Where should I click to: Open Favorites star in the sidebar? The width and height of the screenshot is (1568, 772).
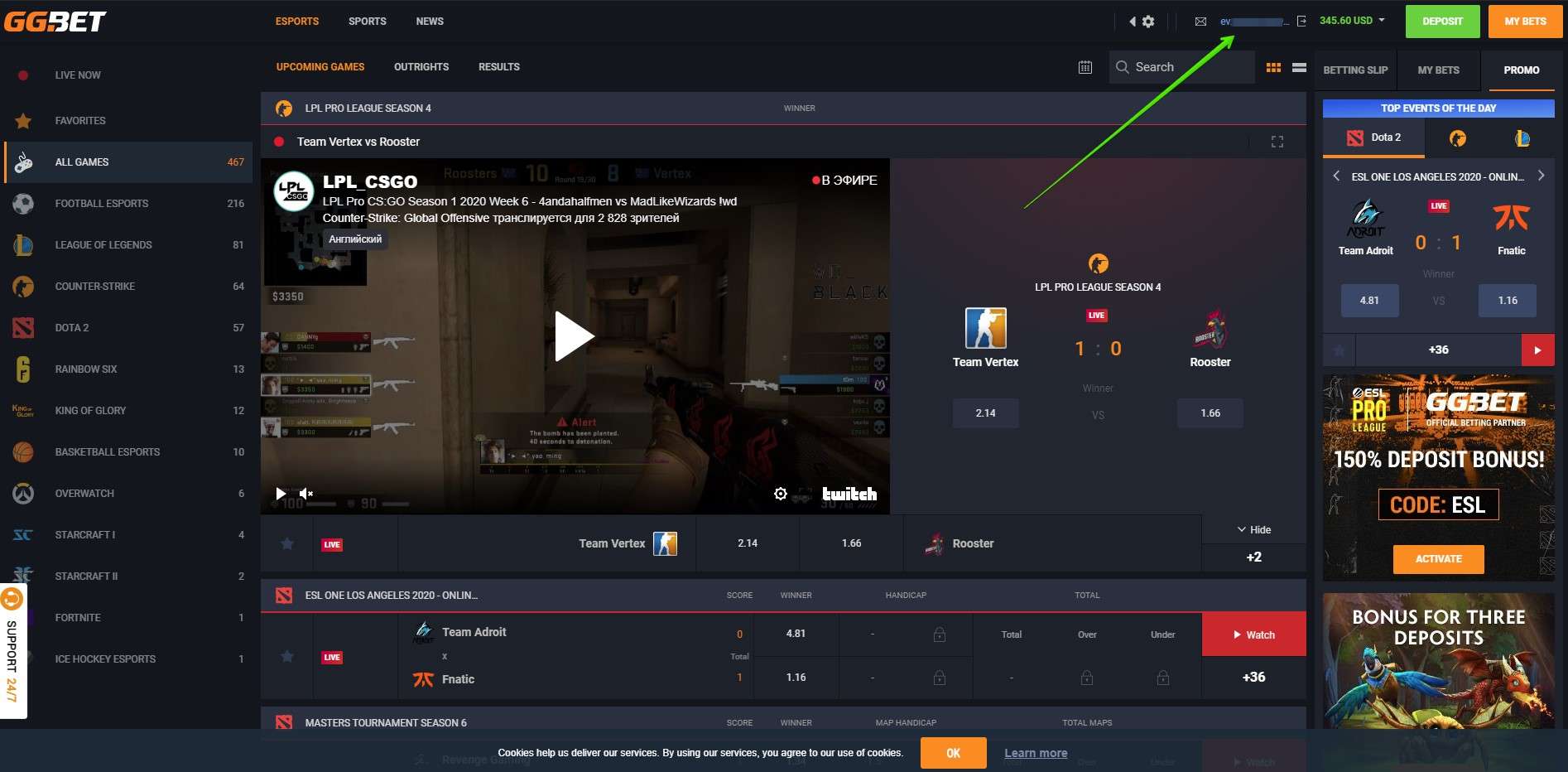click(23, 121)
